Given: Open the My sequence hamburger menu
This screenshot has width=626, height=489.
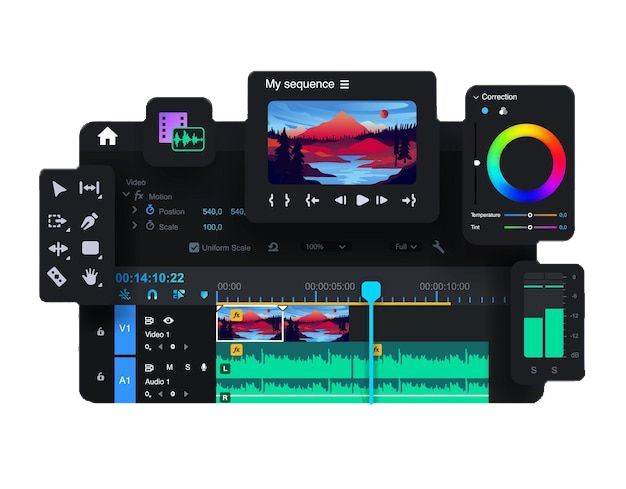Looking at the screenshot, I should 345,84.
